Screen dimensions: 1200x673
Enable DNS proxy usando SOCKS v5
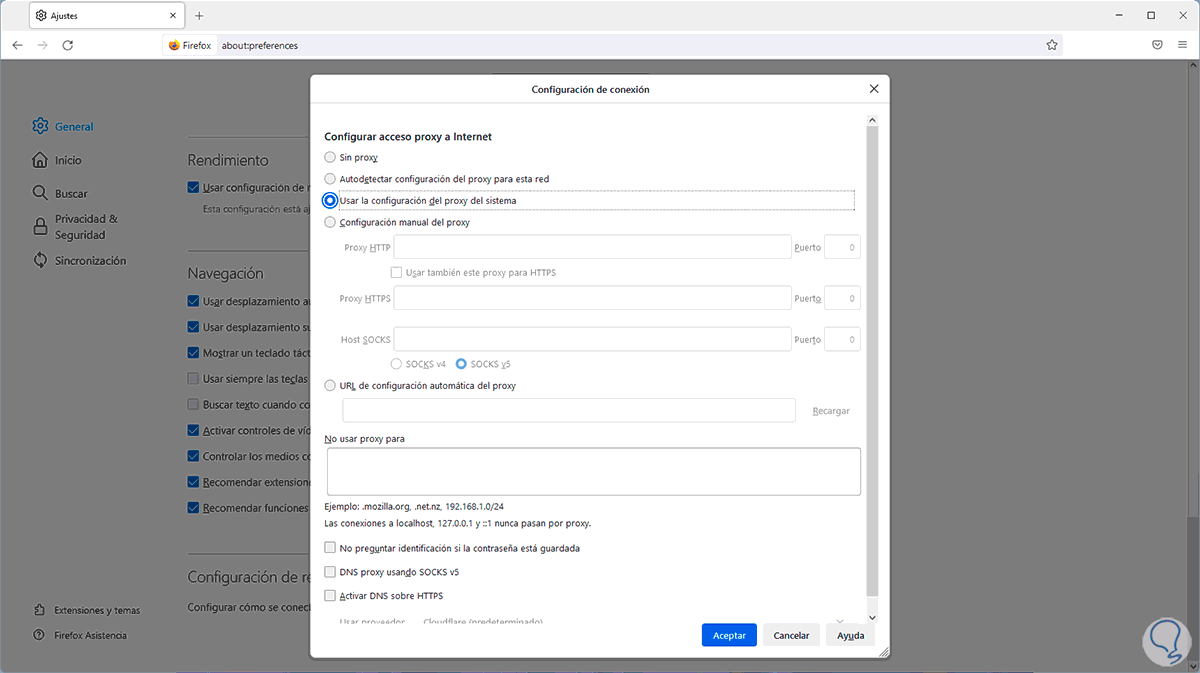coord(331,572)
